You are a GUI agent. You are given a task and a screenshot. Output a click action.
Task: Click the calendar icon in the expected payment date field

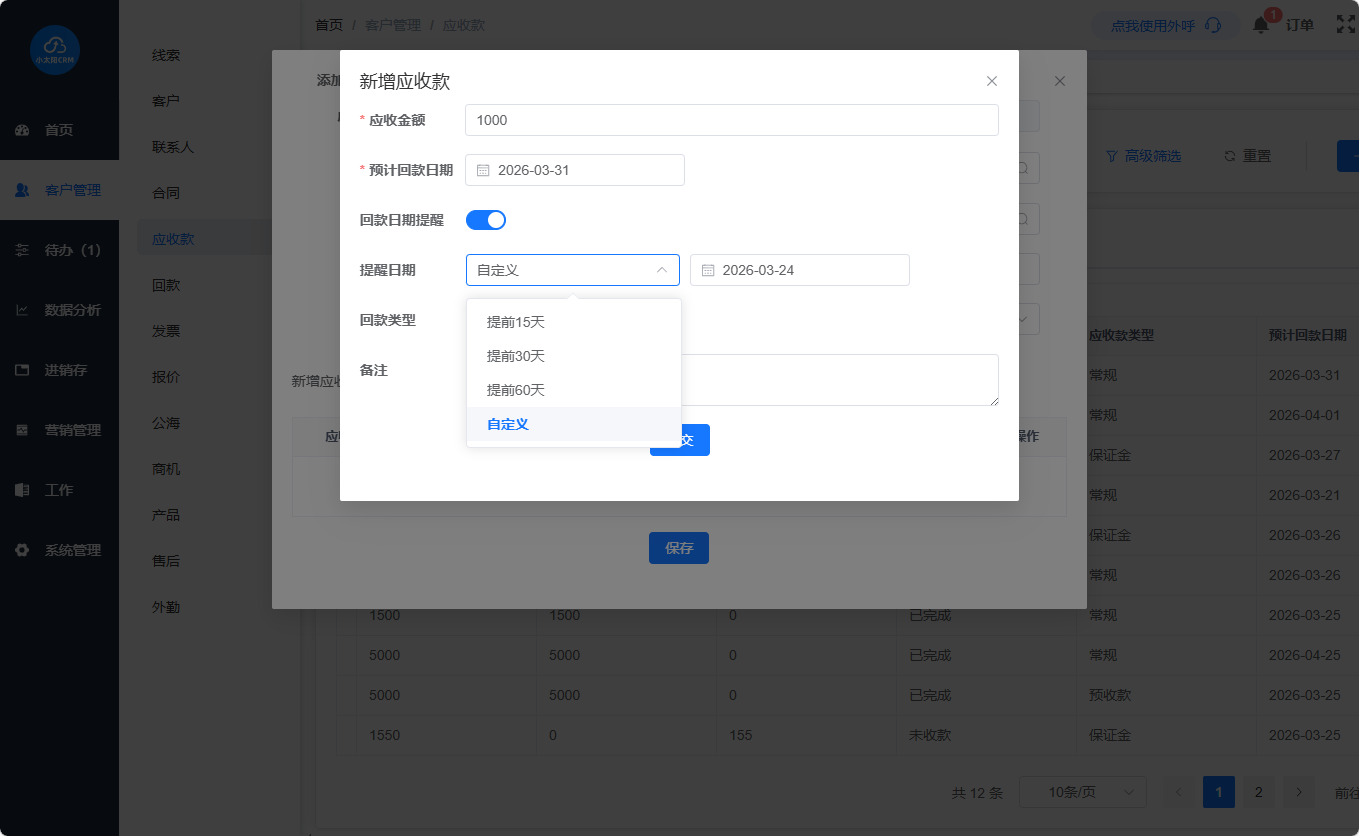483,170
